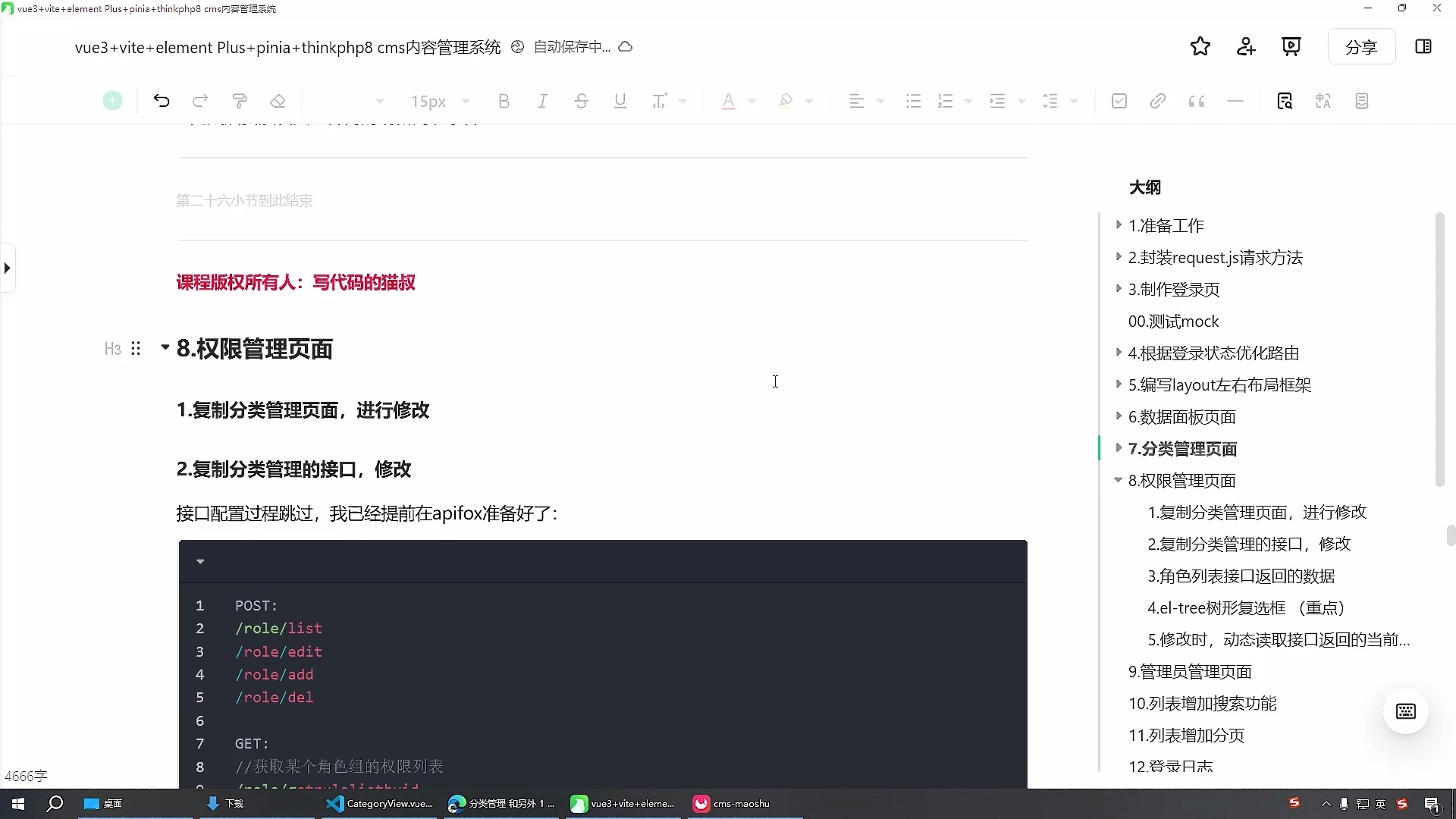Open the font size dropdown

(x=440, y=101)
